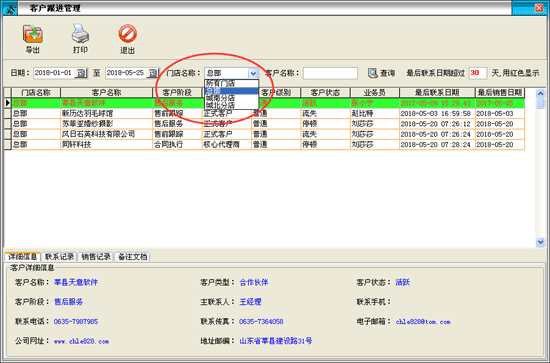Switch to the 详细信息 tab
The width and height of the screenshot is (550, 363).
coord(22,257)
